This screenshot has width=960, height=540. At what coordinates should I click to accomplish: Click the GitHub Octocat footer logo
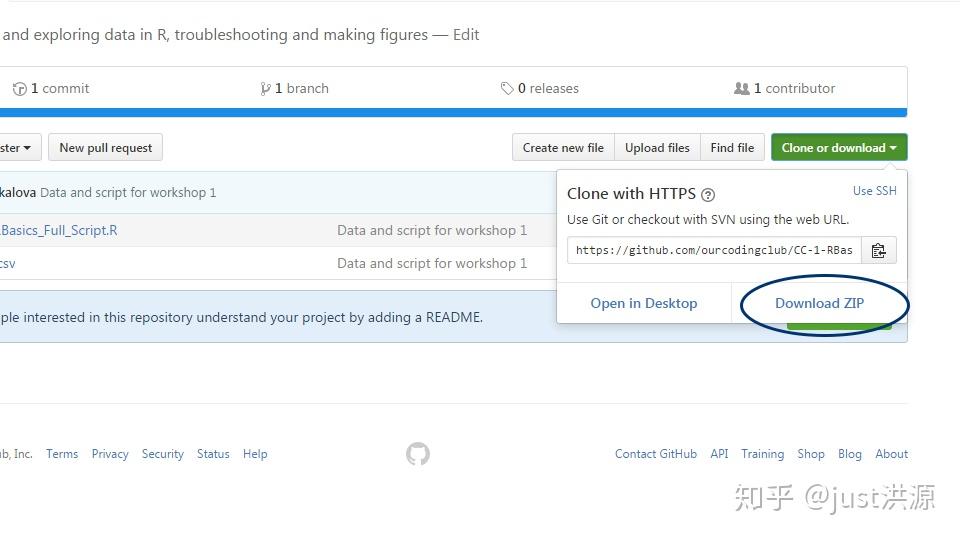click(418, 454)
